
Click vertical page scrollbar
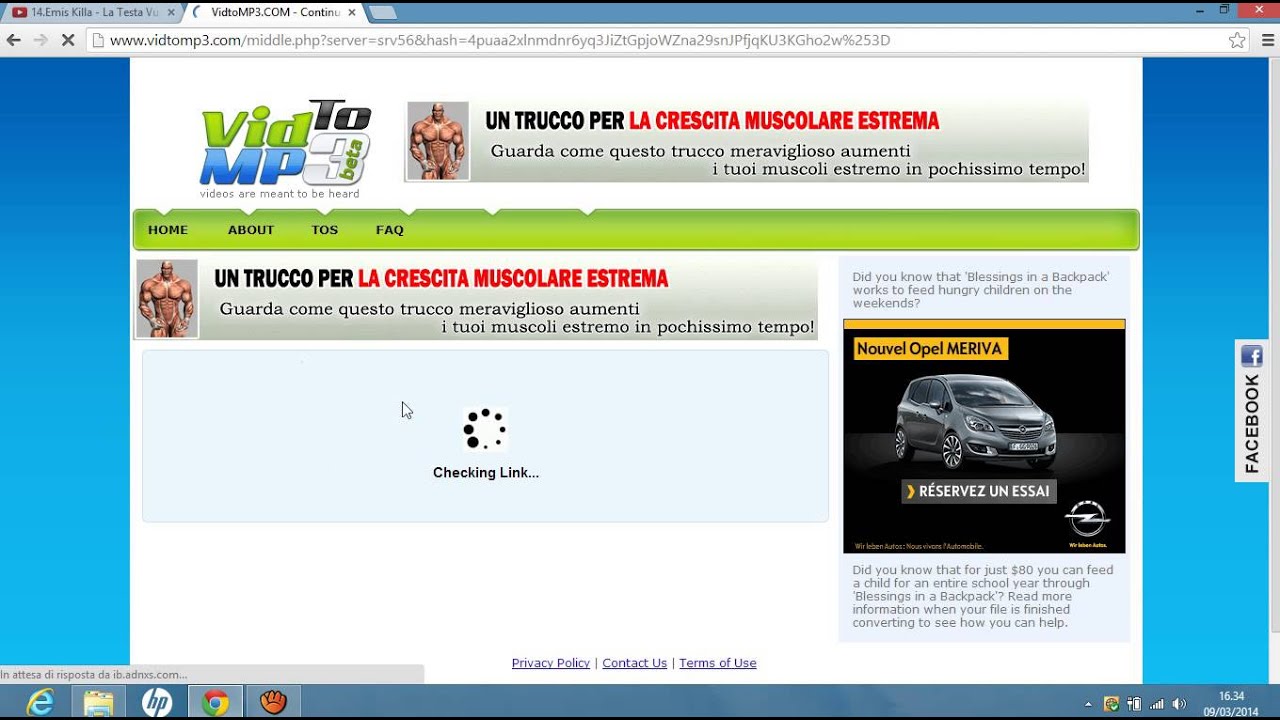[1273, 345]
